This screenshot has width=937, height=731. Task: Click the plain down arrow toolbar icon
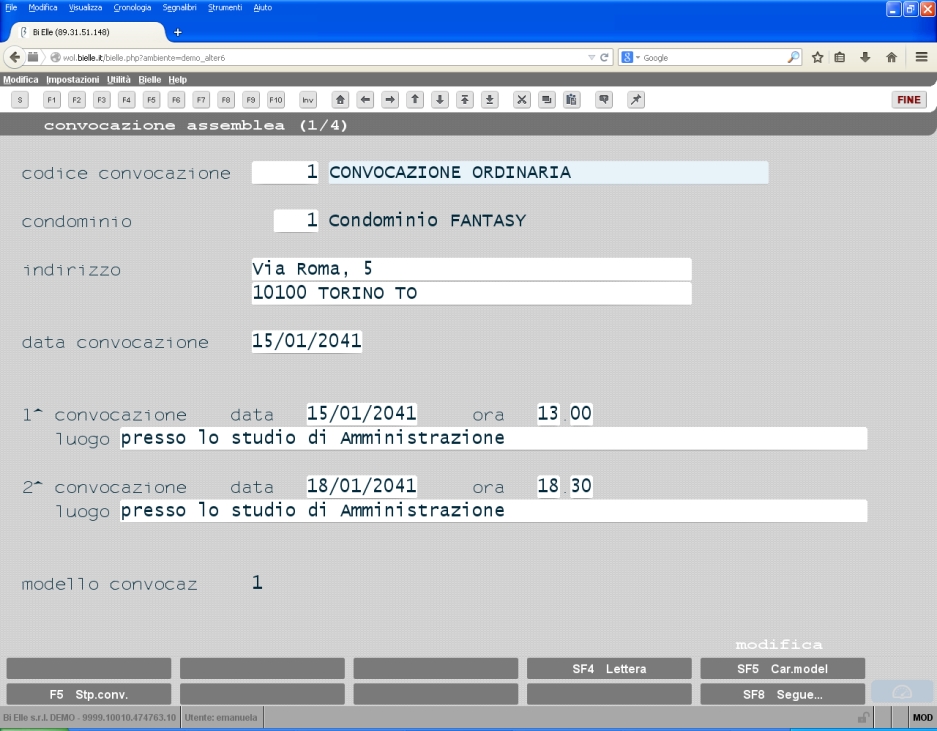[x=440, y=100]
